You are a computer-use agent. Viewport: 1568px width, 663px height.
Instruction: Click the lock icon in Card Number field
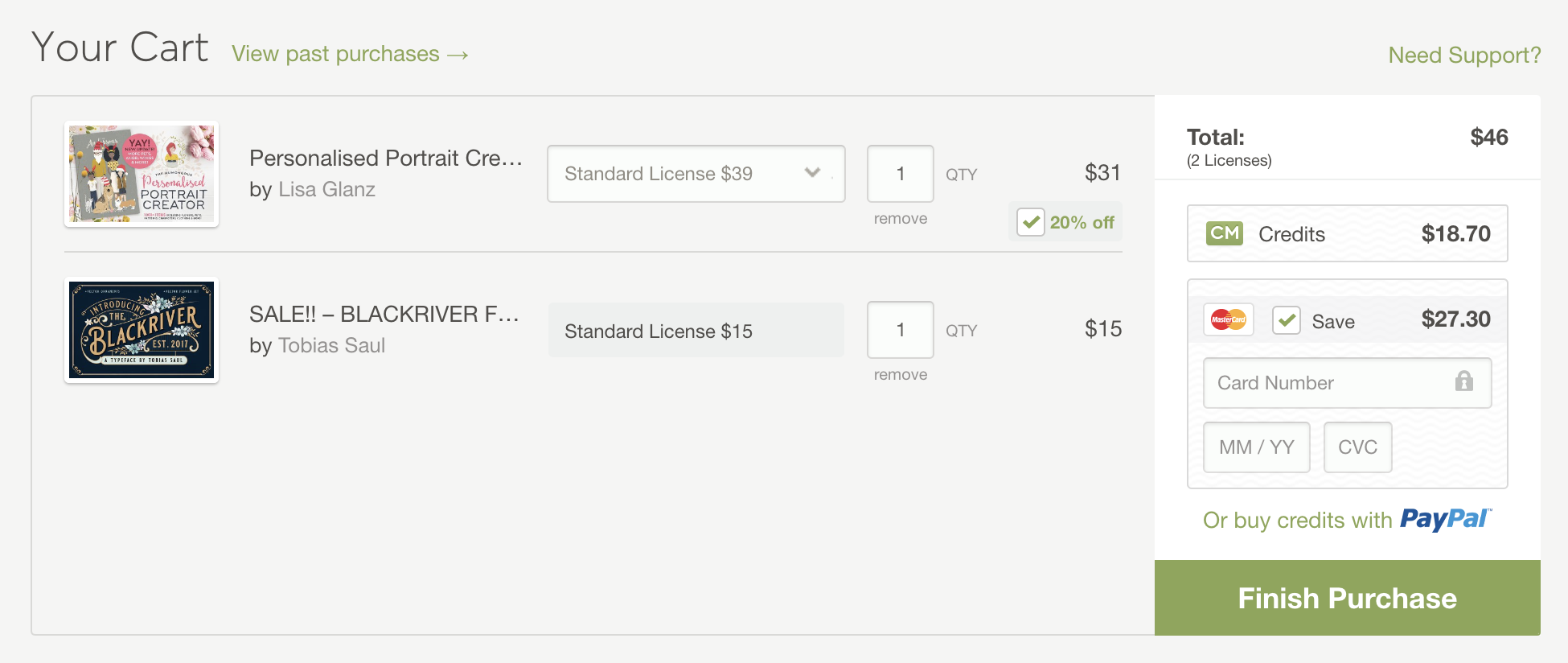click(x=1464, y=382)
